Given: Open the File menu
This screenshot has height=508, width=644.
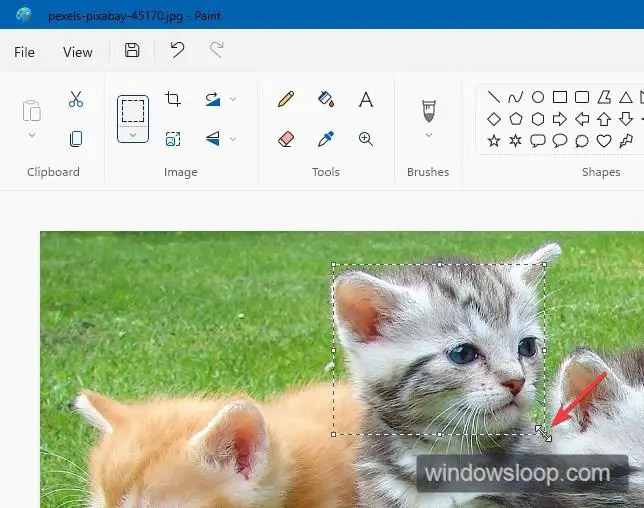Looking at the screenshot, I should (24, 52).
